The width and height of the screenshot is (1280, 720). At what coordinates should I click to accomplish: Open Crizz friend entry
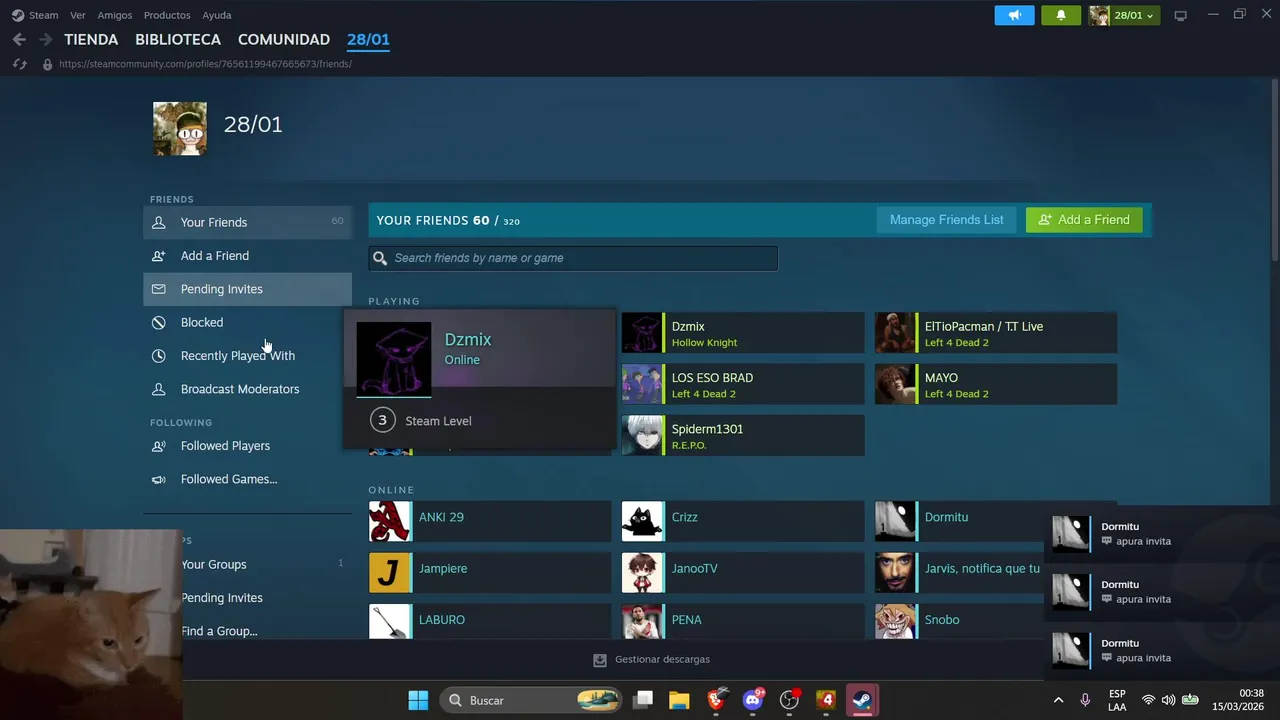743,521
